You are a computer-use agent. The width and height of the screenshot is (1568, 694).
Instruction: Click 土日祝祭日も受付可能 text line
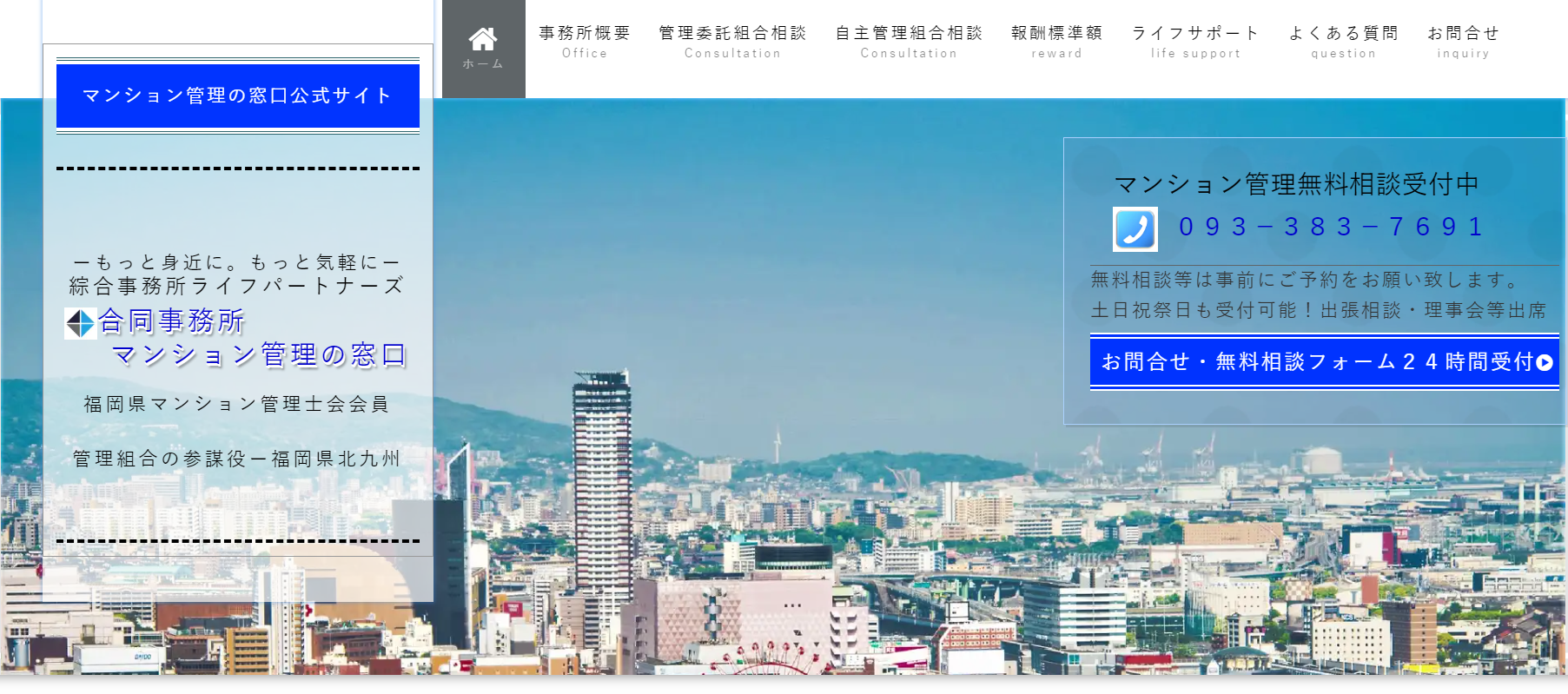coord(1319,310)
